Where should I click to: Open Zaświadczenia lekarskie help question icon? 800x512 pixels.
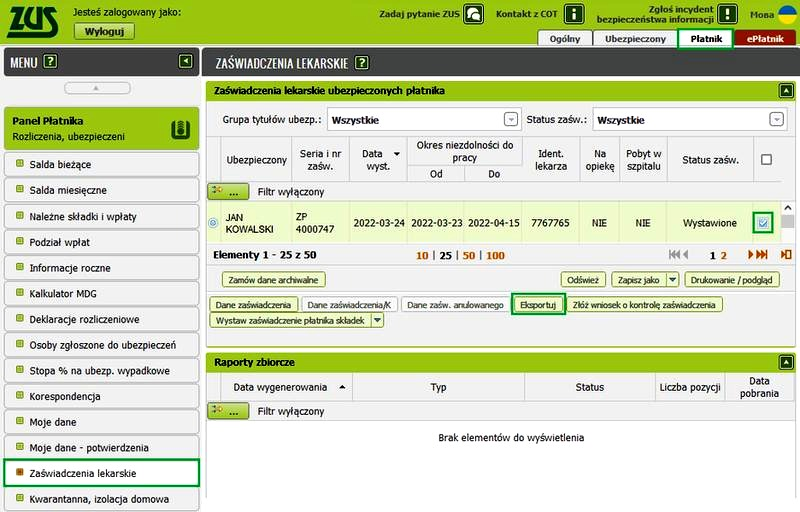coord(361,63)
